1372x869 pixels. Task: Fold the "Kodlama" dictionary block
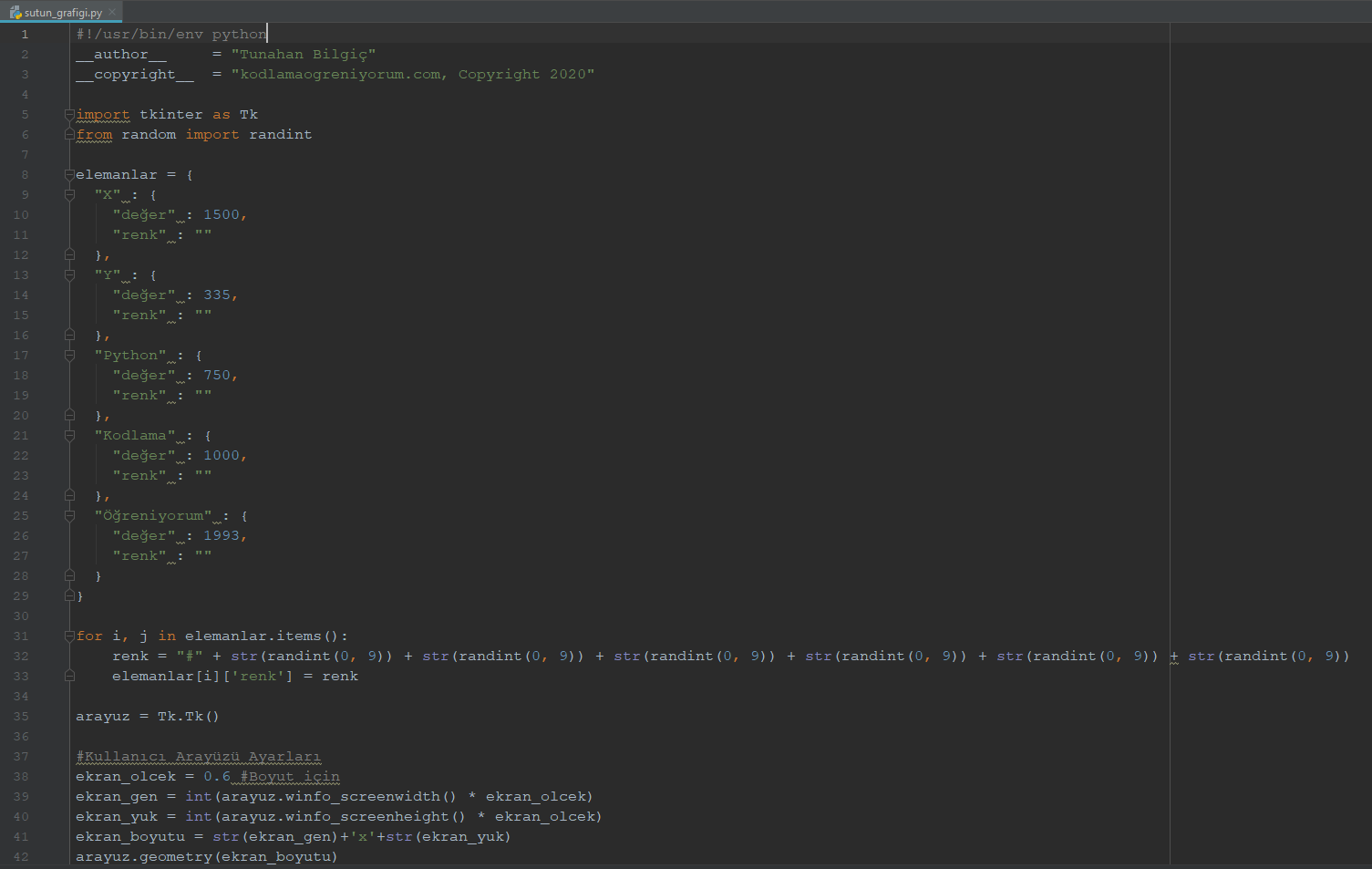tap(69, 436)
